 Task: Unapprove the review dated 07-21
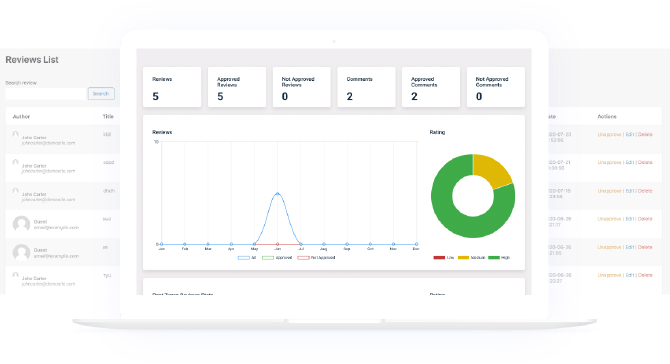click(x=609, y=162)
